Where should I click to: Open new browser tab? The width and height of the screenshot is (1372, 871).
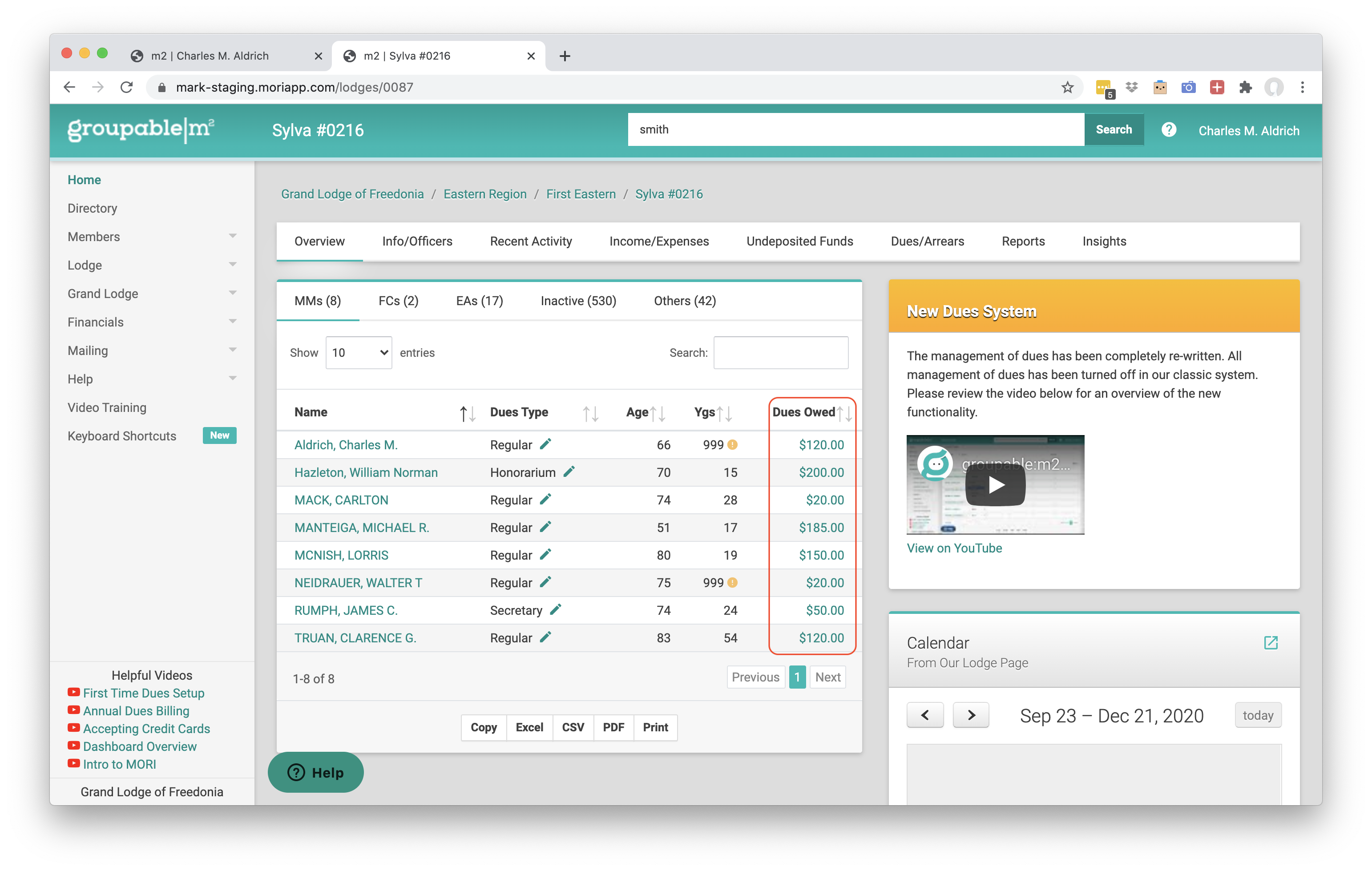[565, 56]
